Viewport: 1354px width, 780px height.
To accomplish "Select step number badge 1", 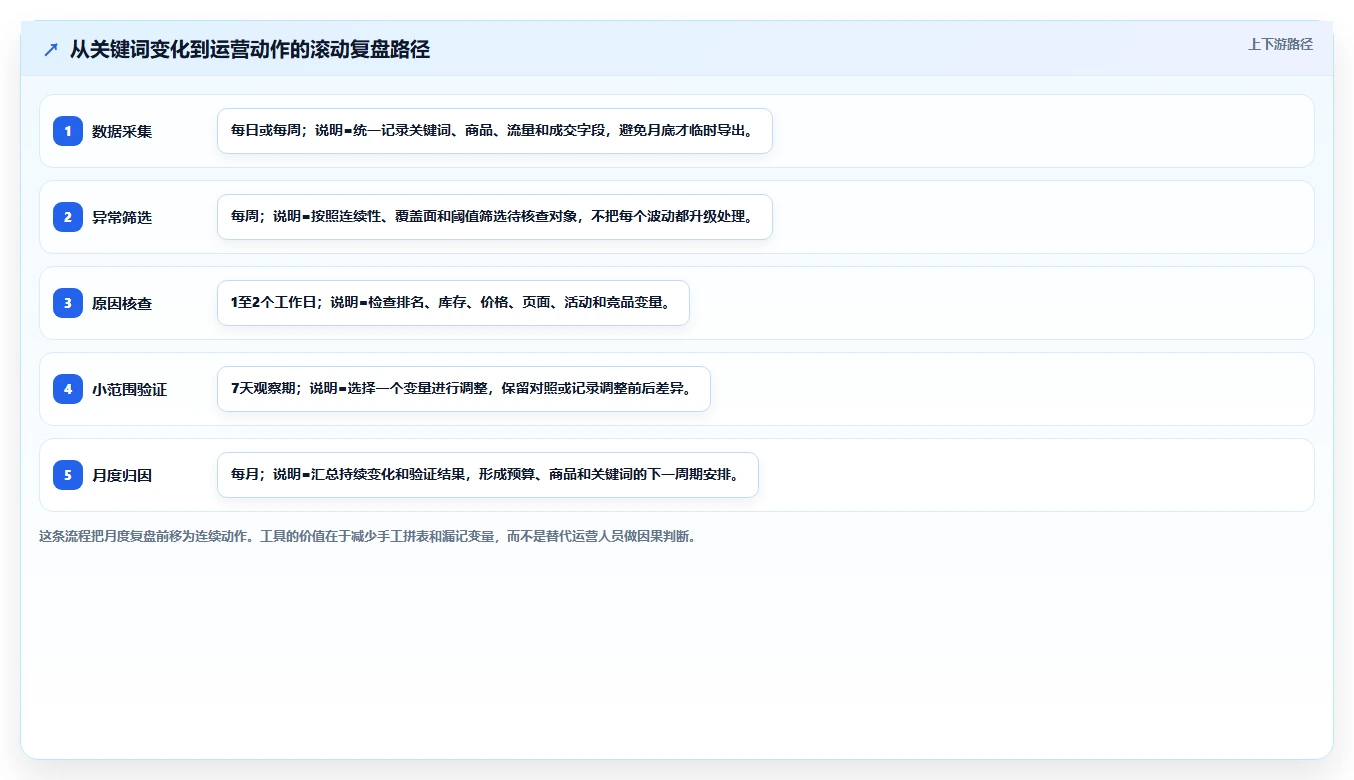I will [68, 131].
